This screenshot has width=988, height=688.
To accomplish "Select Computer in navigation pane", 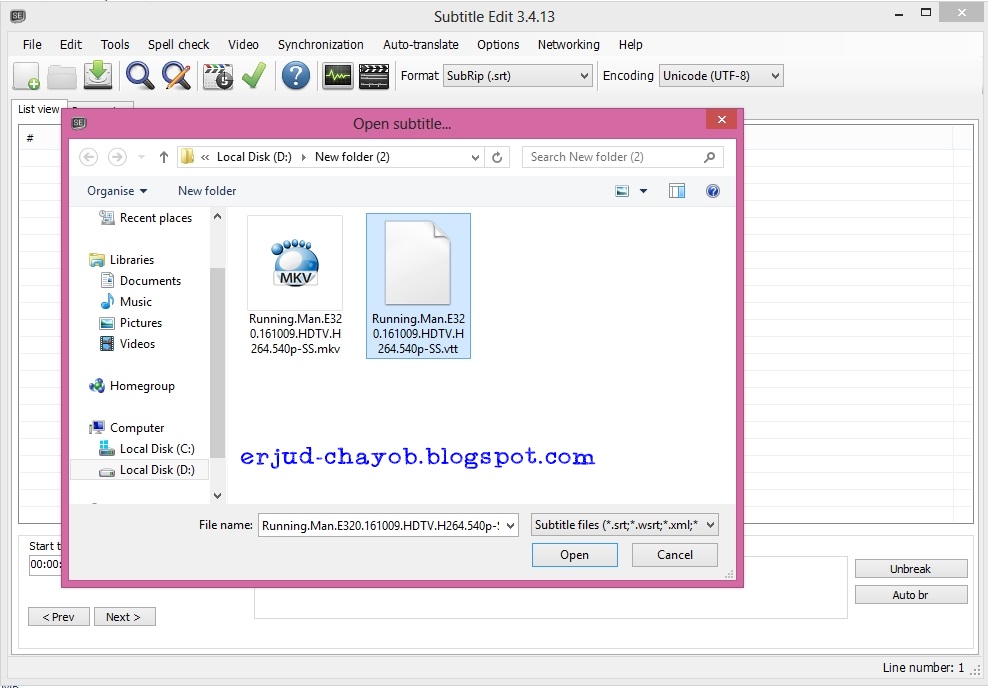I will pos(127,428).
